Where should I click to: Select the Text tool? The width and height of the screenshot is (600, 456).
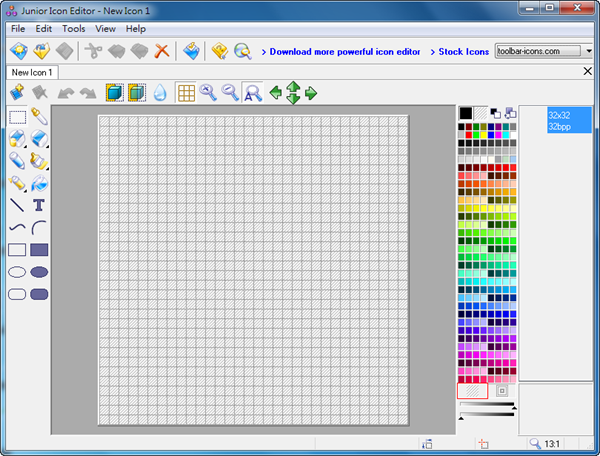coord(40,205)
